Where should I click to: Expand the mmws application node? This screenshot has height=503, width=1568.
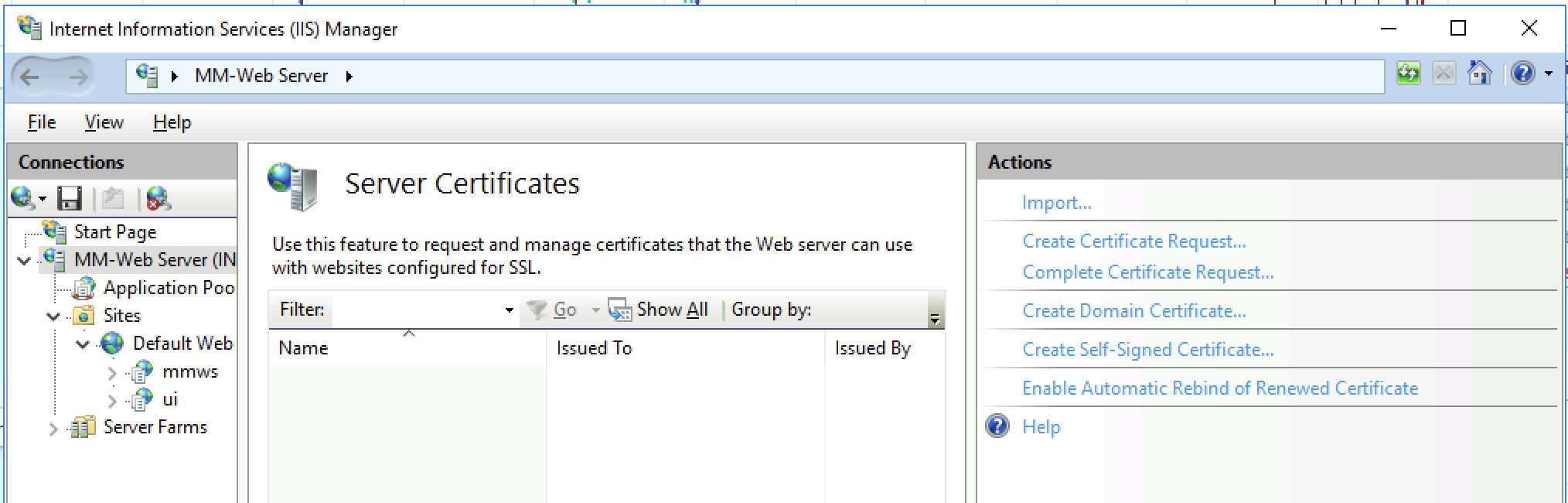(x=111, y=373)
